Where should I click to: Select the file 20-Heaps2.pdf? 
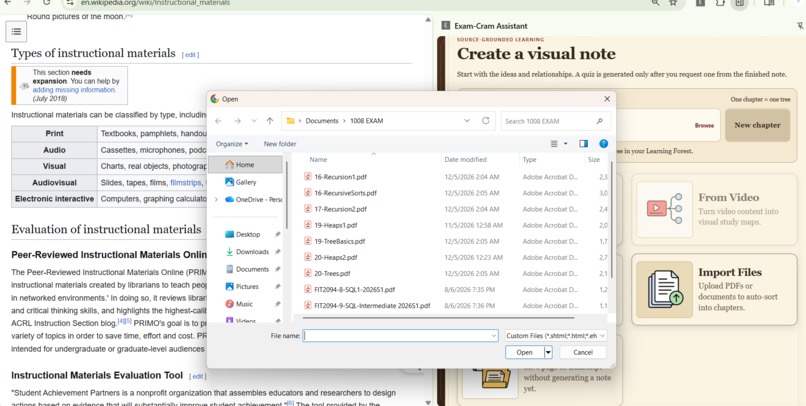pos(336,257)
